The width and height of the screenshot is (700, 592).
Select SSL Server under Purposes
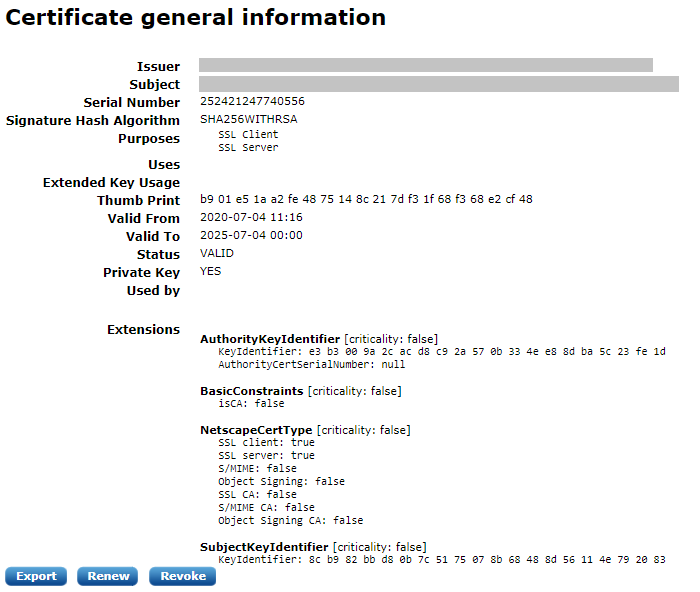pyautogui.click(x=248, y=148)
